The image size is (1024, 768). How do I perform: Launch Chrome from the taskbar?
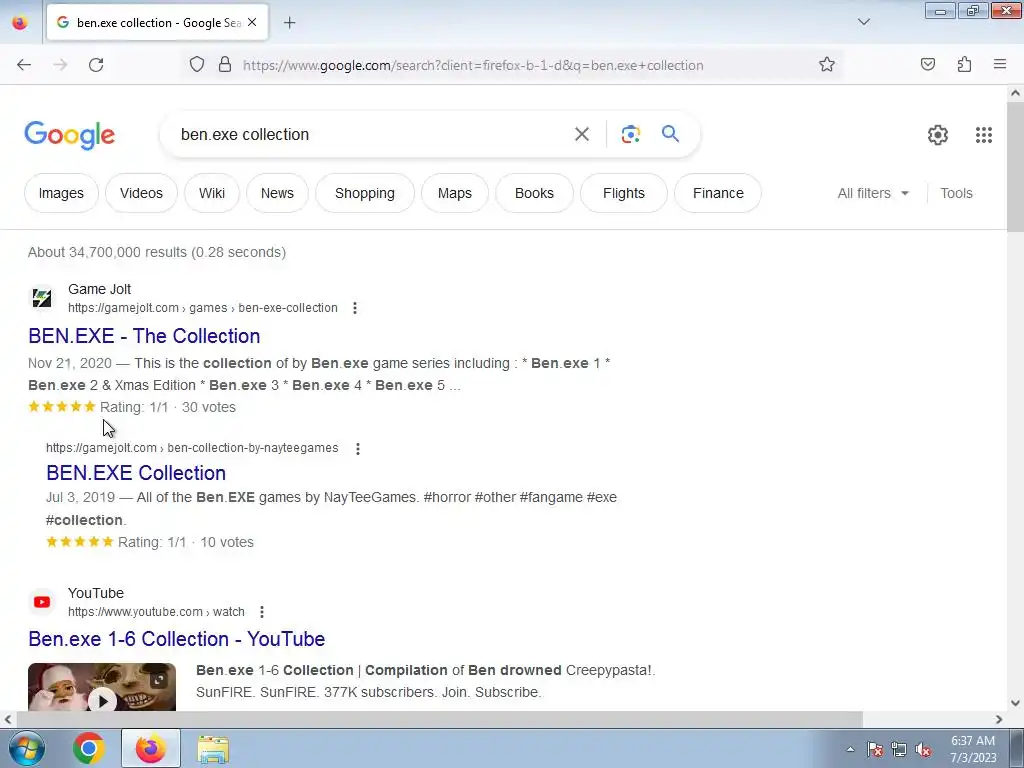(x=89, y=748)
